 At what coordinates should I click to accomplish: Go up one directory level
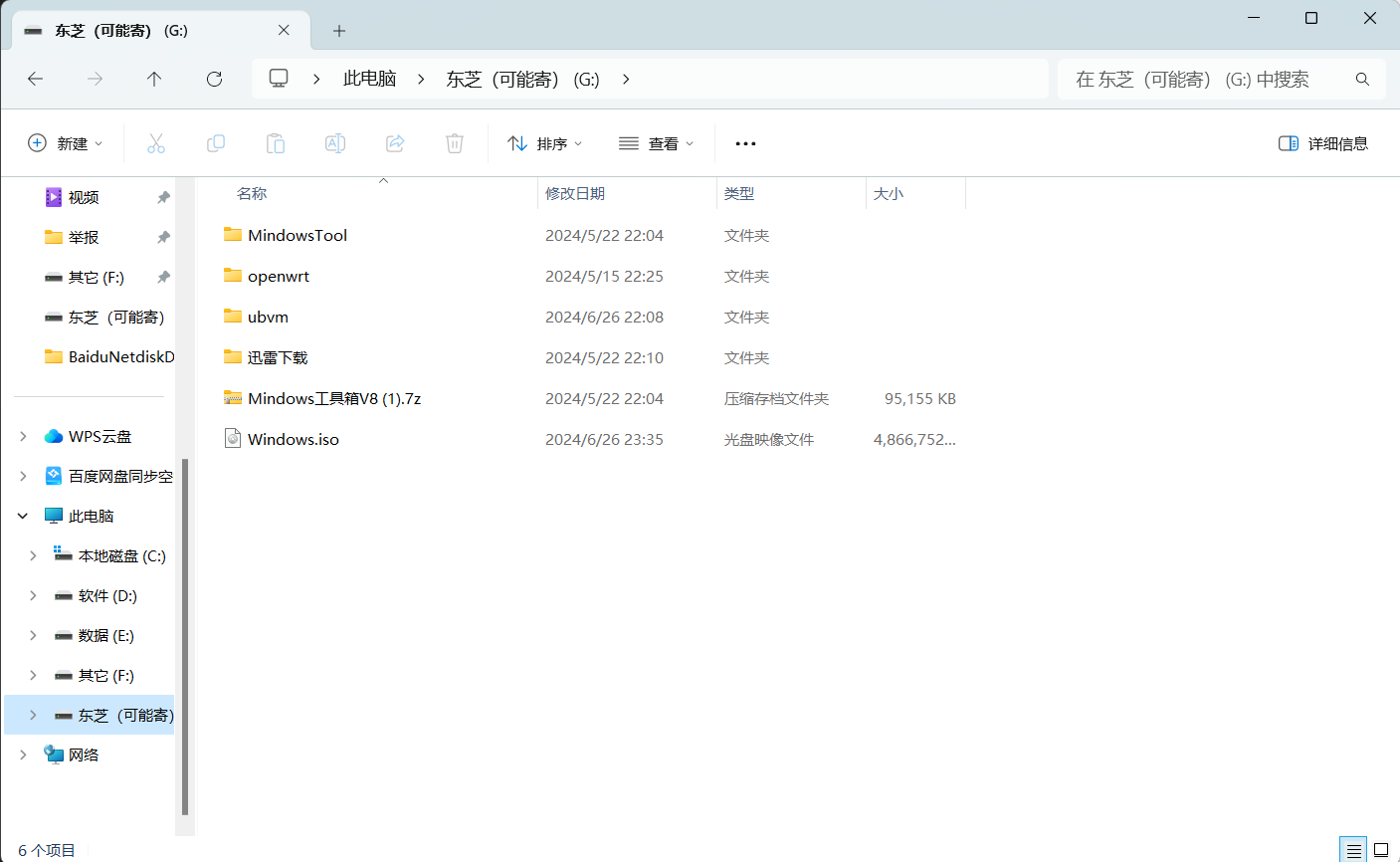[154, 79]
